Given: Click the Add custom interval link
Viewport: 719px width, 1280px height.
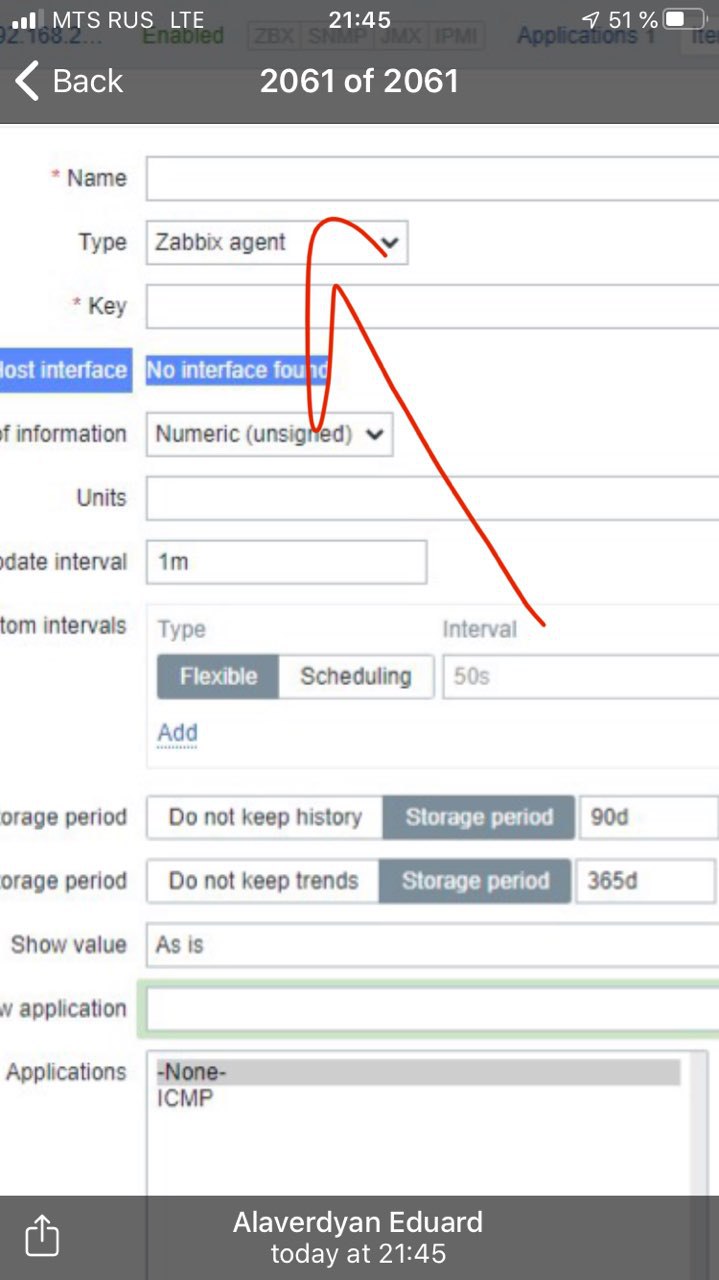Looking at the screenshot, I should click(177, 733).
